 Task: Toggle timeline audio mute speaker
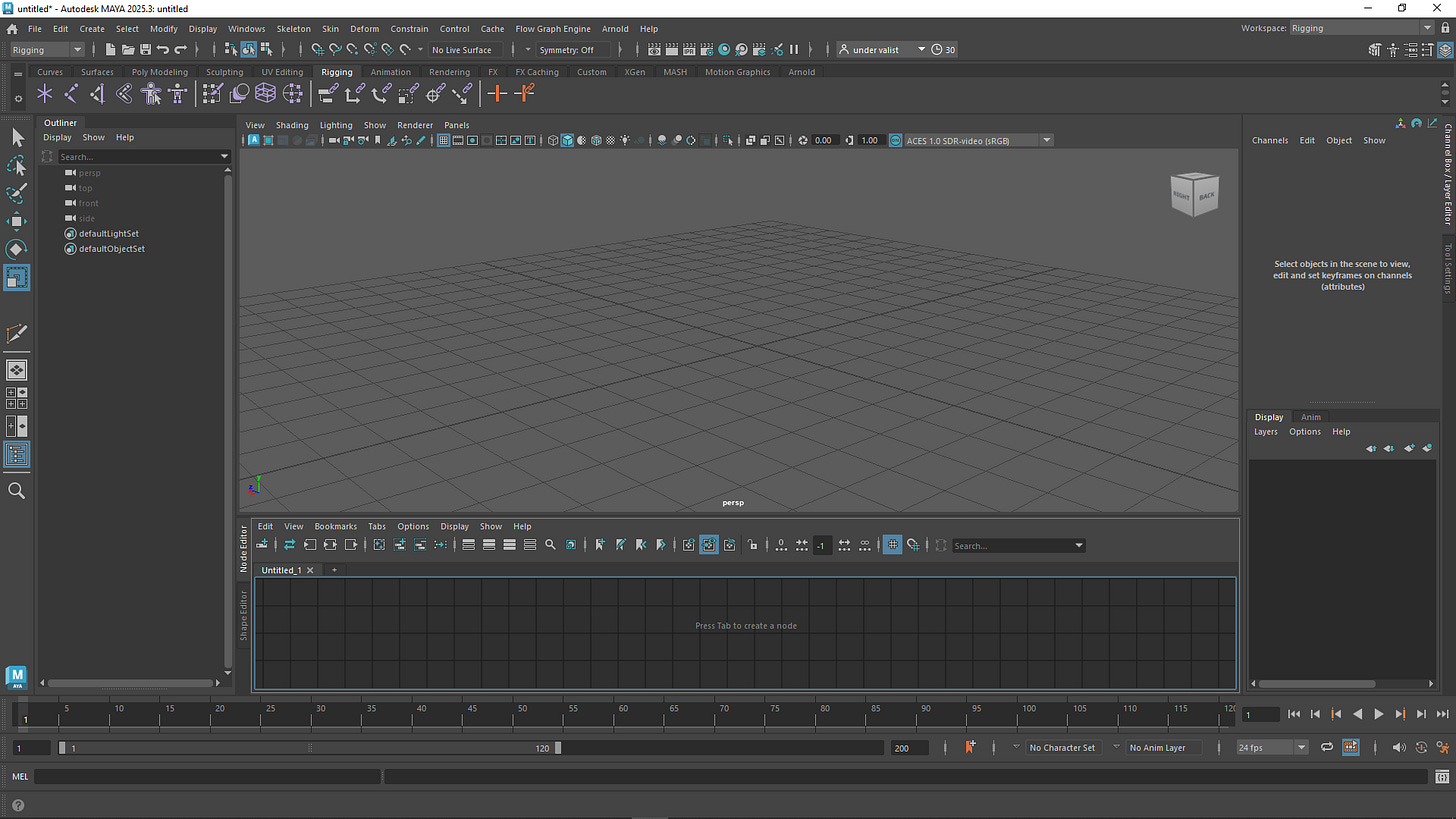click(x=1398, y=748)
